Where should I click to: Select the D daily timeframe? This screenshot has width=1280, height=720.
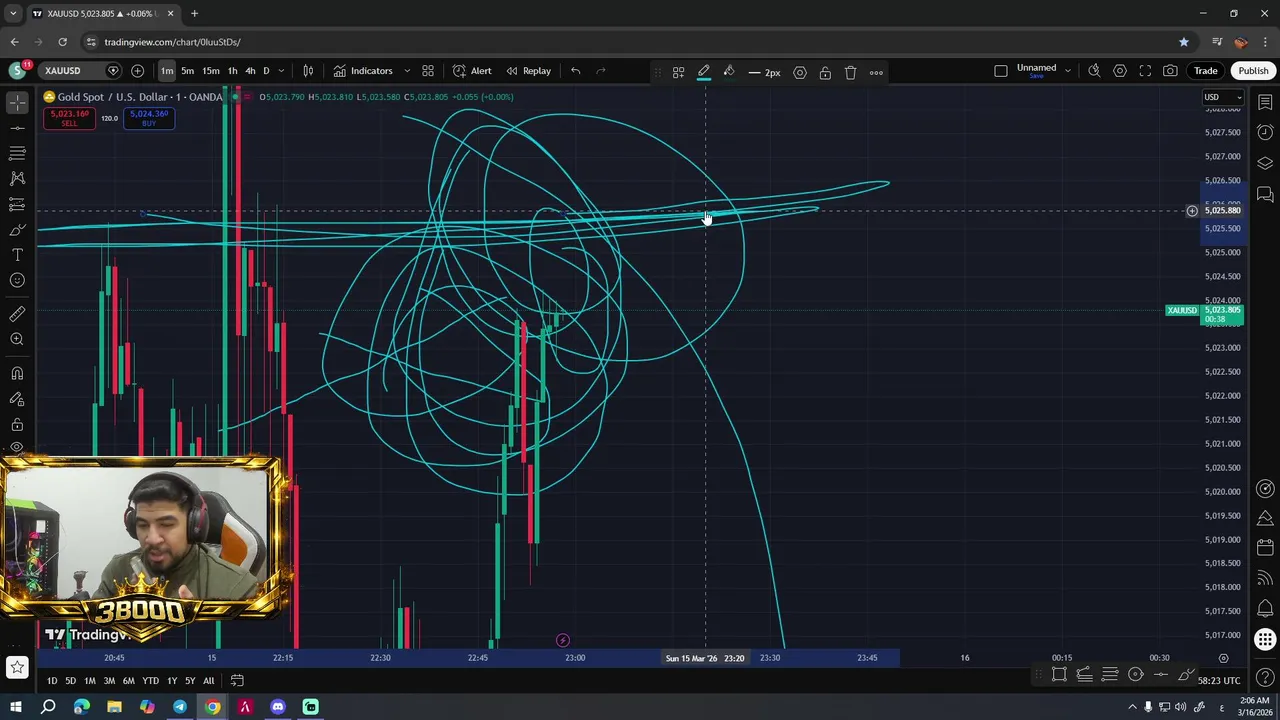pyautogui.click(x=266, y=71)
